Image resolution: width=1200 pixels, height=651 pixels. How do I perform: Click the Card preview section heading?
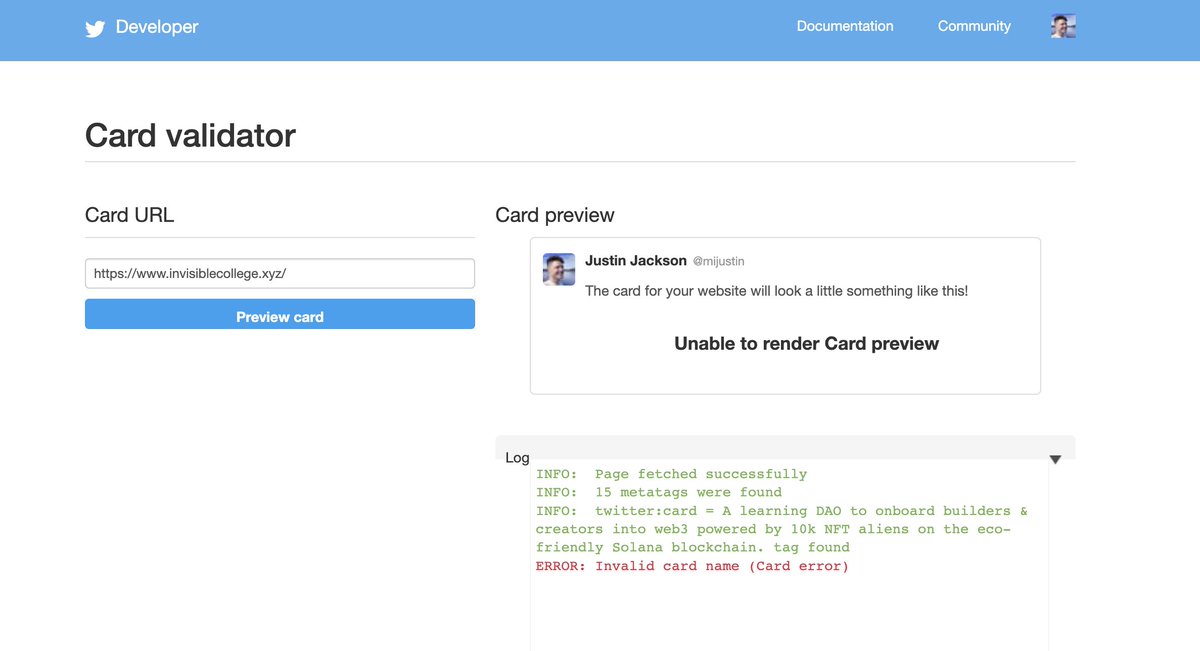click(x=555, y=215)
